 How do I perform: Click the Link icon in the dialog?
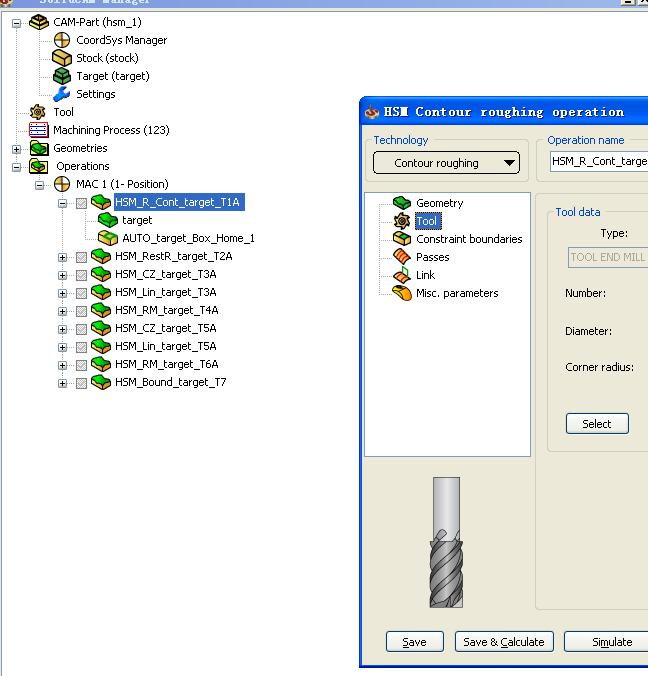402,275
